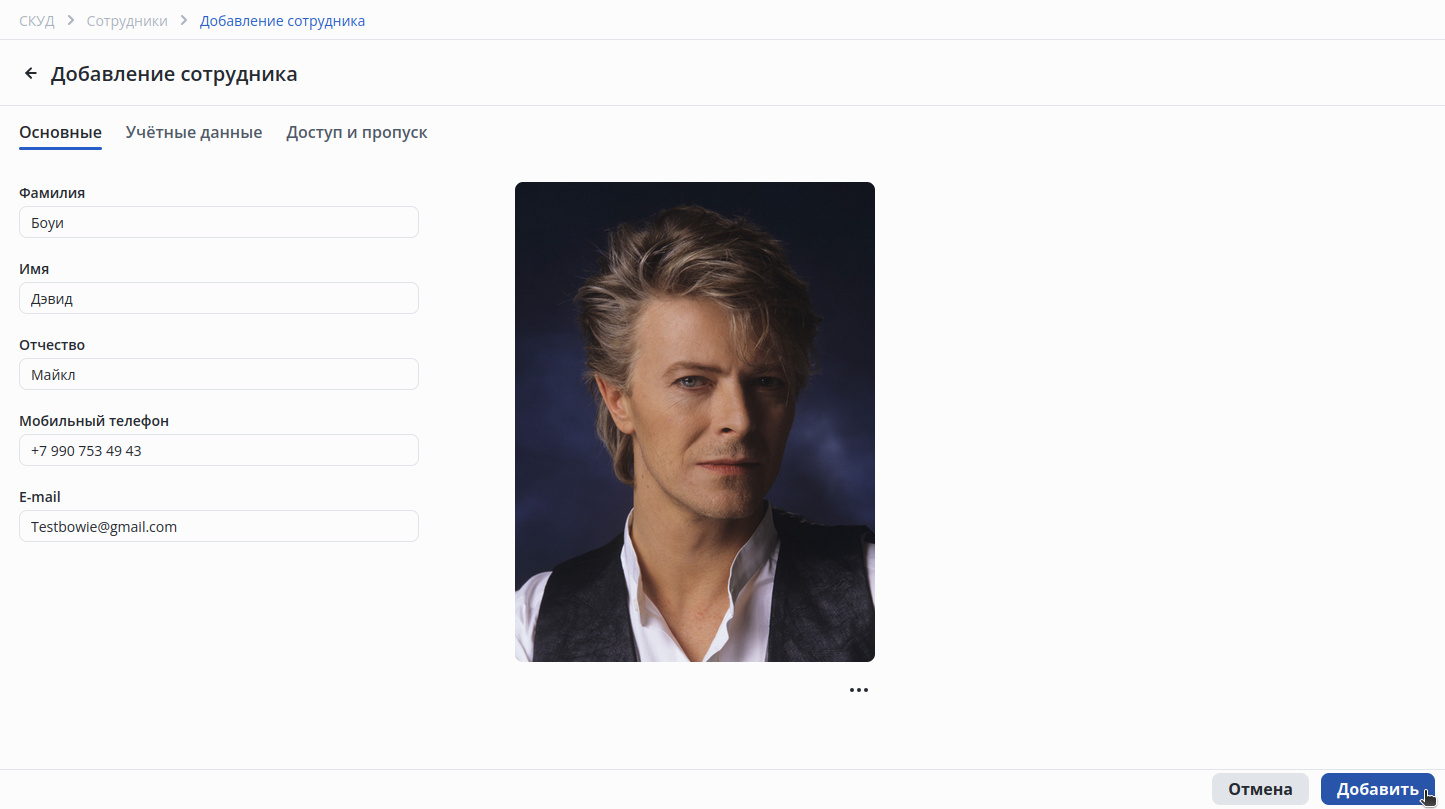The image size is (1445, 809).
Task: Click the Мобильный телефон label
Action: pyautogui.click(x=94, y=421)
